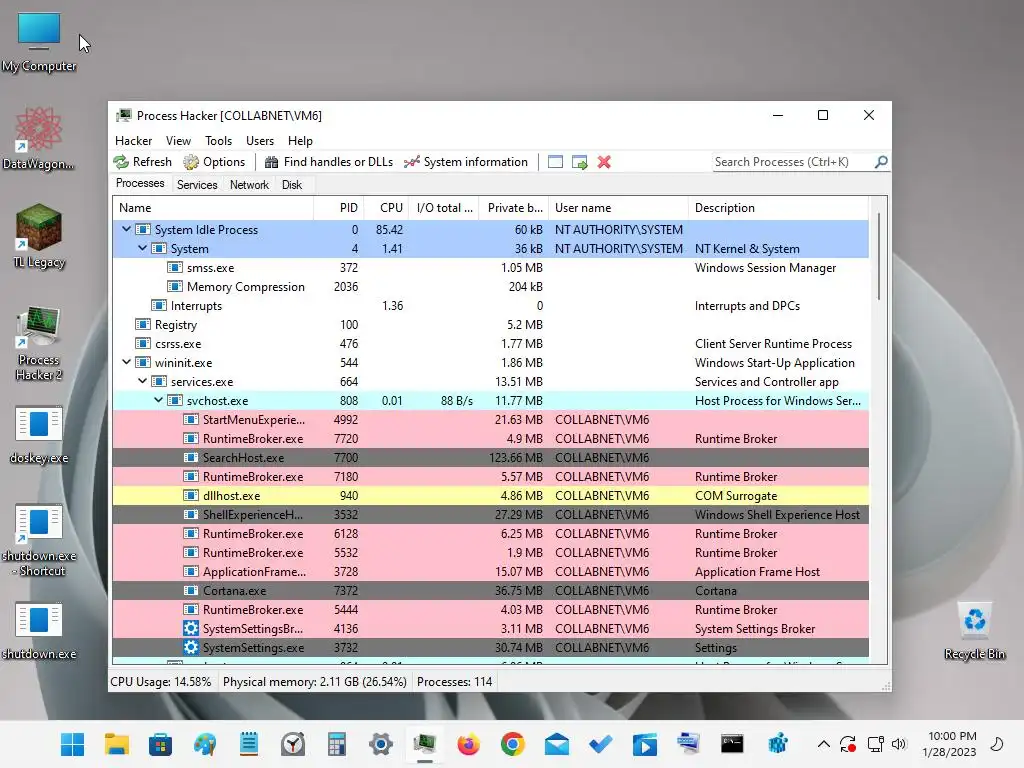Open the Command Prompt taskbar icon

coord(732,744)
